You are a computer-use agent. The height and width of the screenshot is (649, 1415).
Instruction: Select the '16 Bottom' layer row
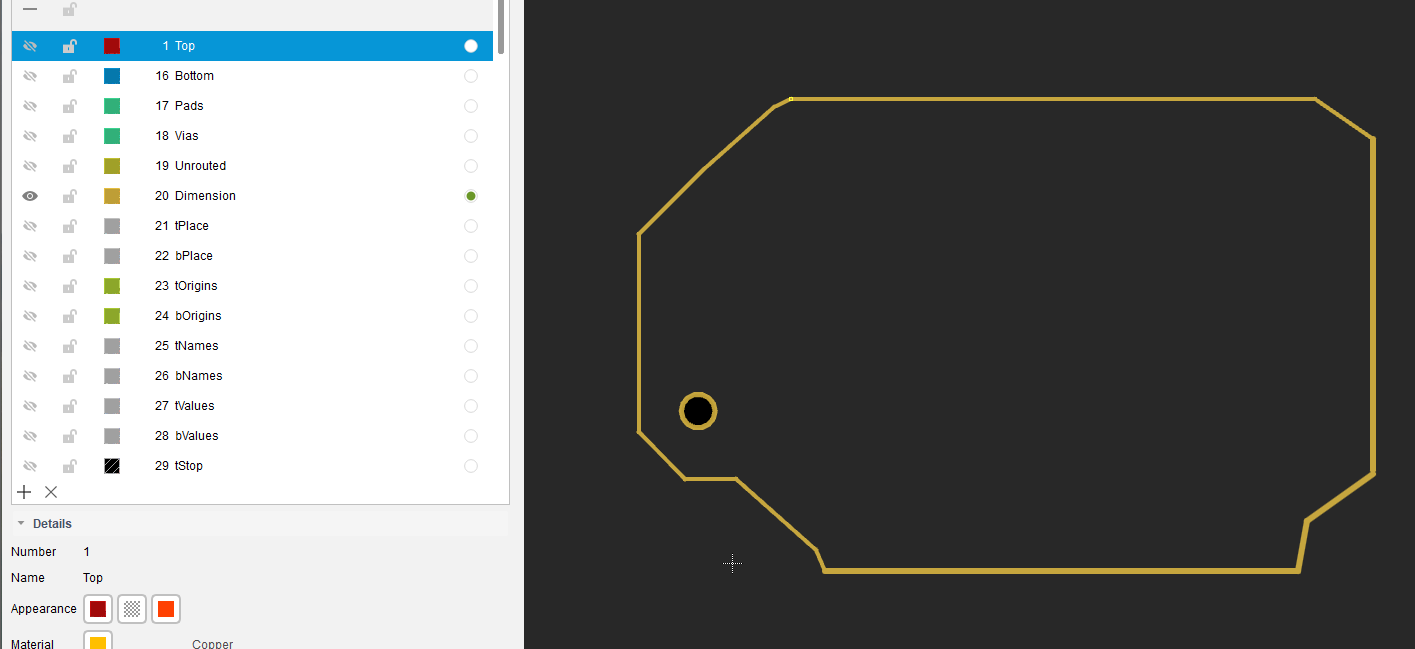coord(252,76)
